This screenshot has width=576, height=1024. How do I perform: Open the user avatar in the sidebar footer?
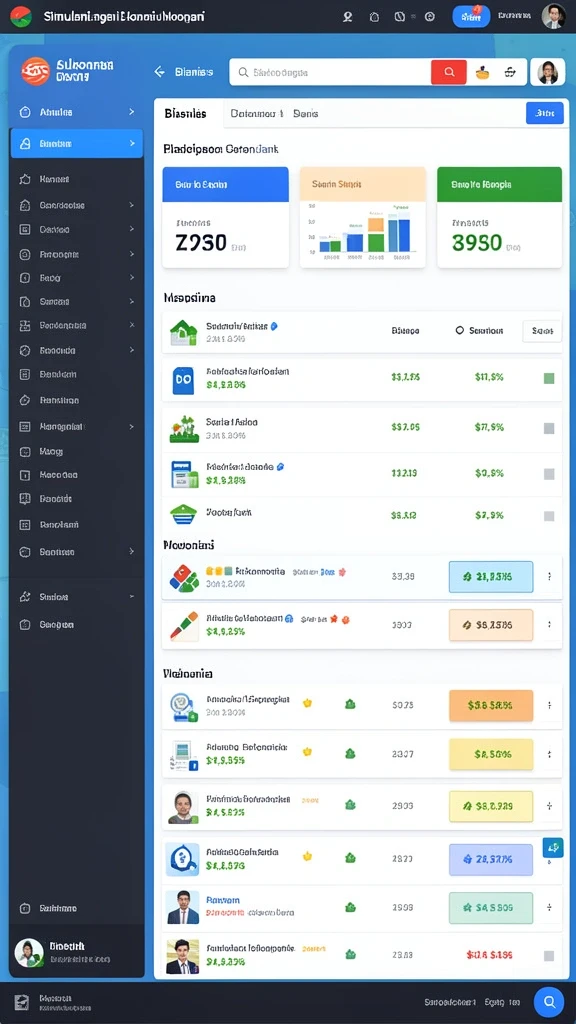click(29, 952)
